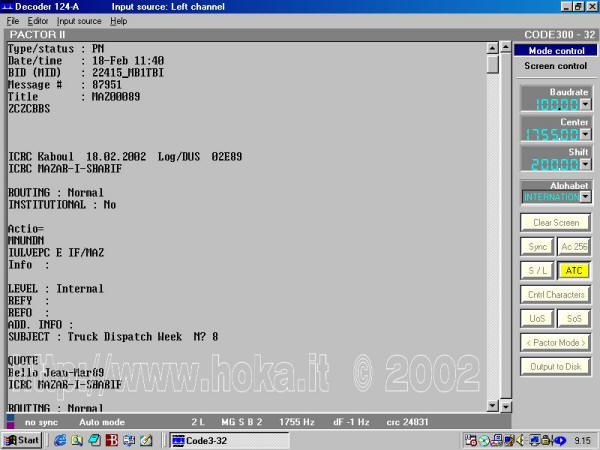Open the Help menu

[119, 21]
